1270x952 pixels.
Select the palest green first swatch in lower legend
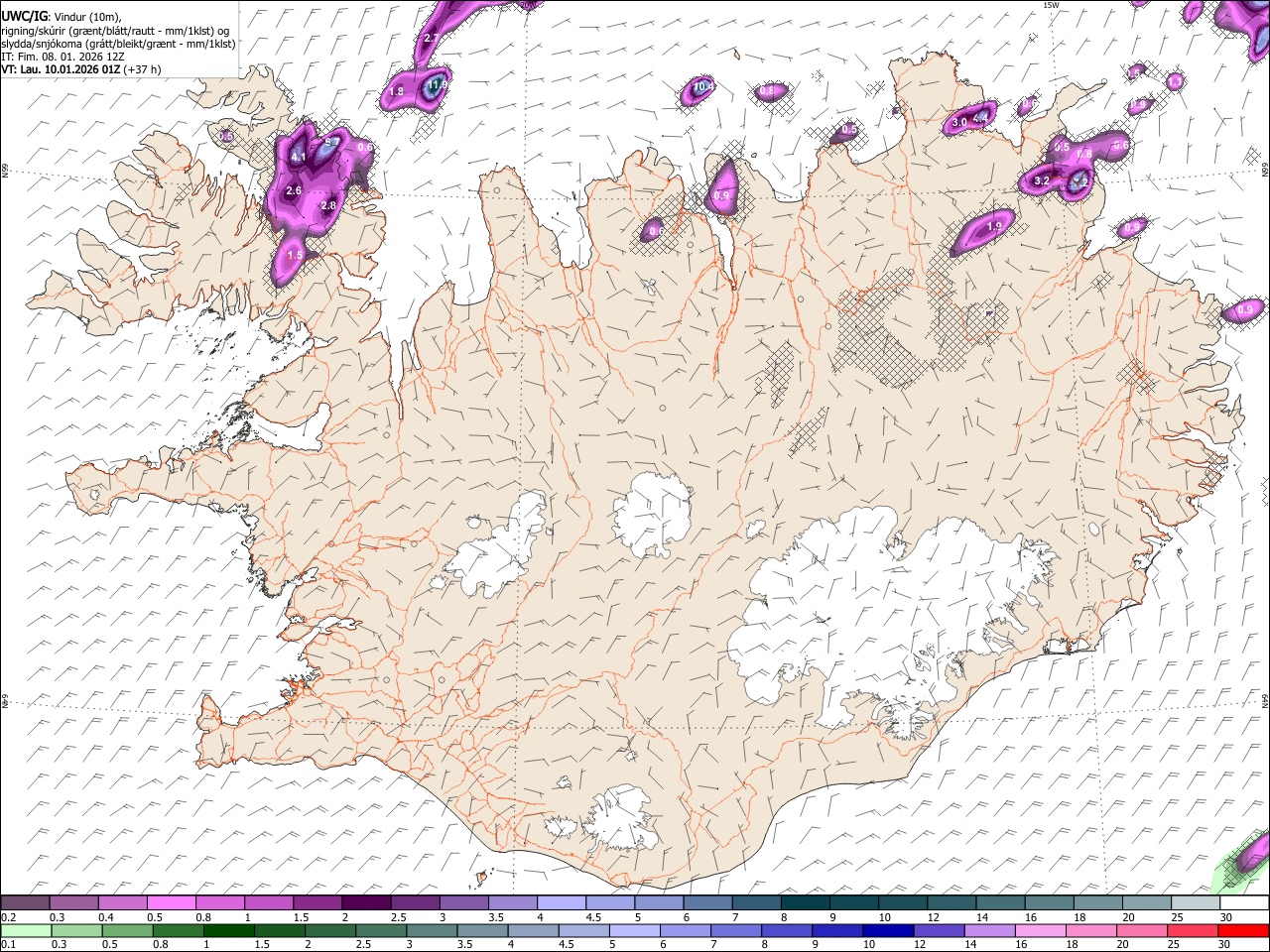click(26, 930)
